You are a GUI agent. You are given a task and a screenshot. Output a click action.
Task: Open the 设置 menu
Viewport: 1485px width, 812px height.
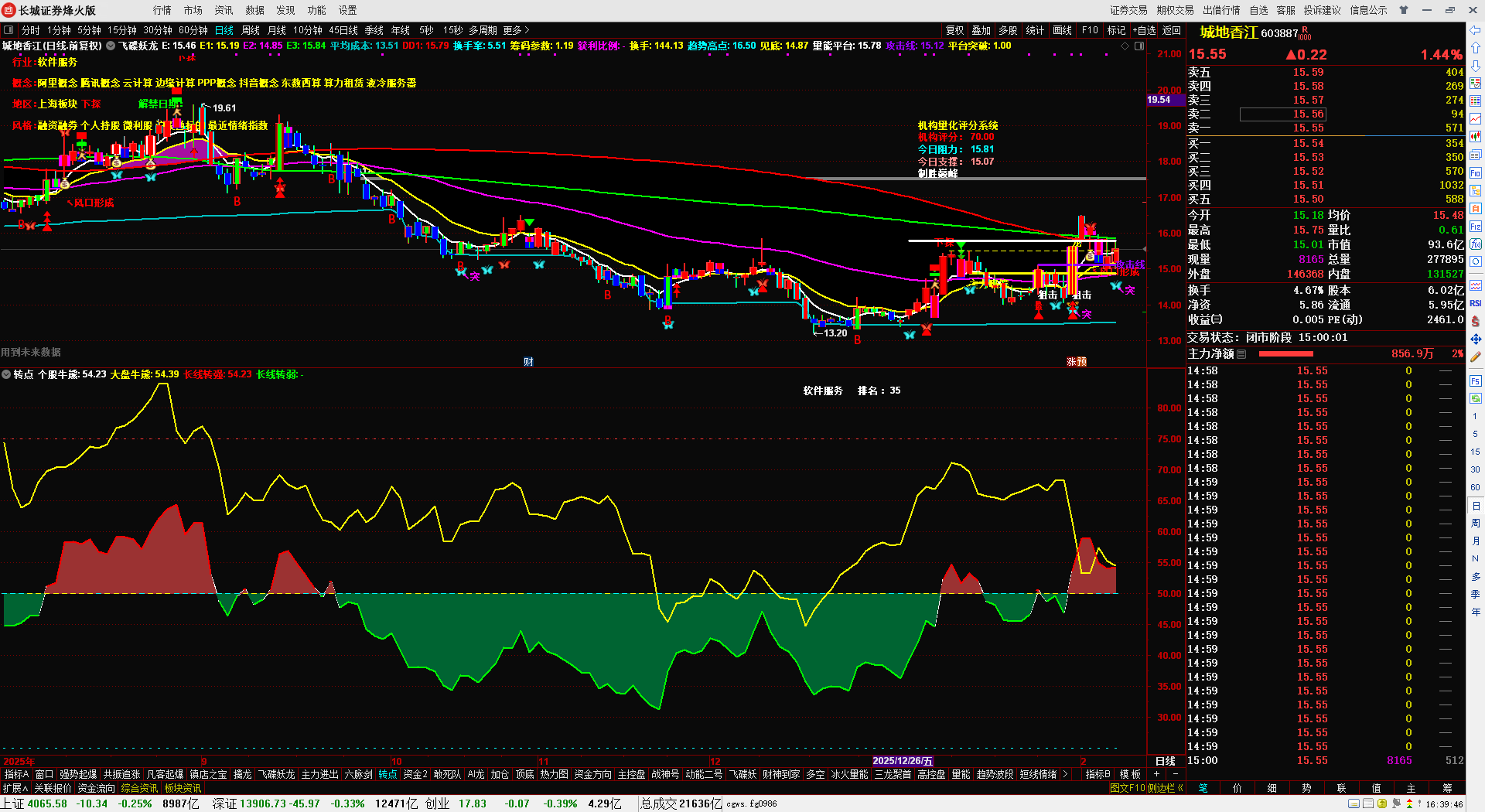(x=347, y=10)
